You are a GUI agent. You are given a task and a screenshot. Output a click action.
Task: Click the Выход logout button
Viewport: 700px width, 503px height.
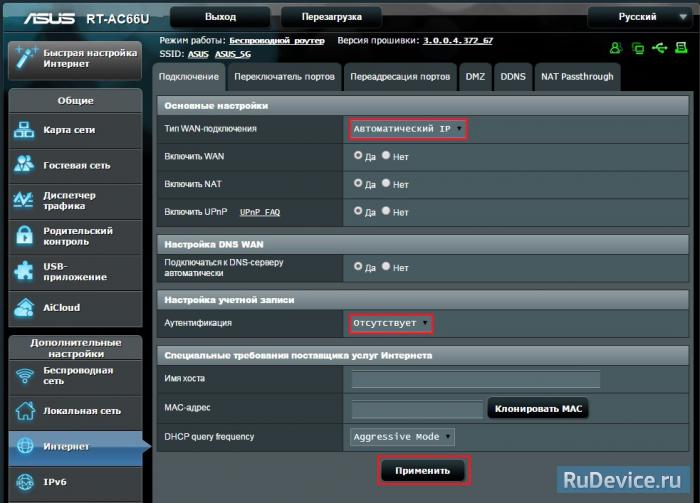coord(220,17)
